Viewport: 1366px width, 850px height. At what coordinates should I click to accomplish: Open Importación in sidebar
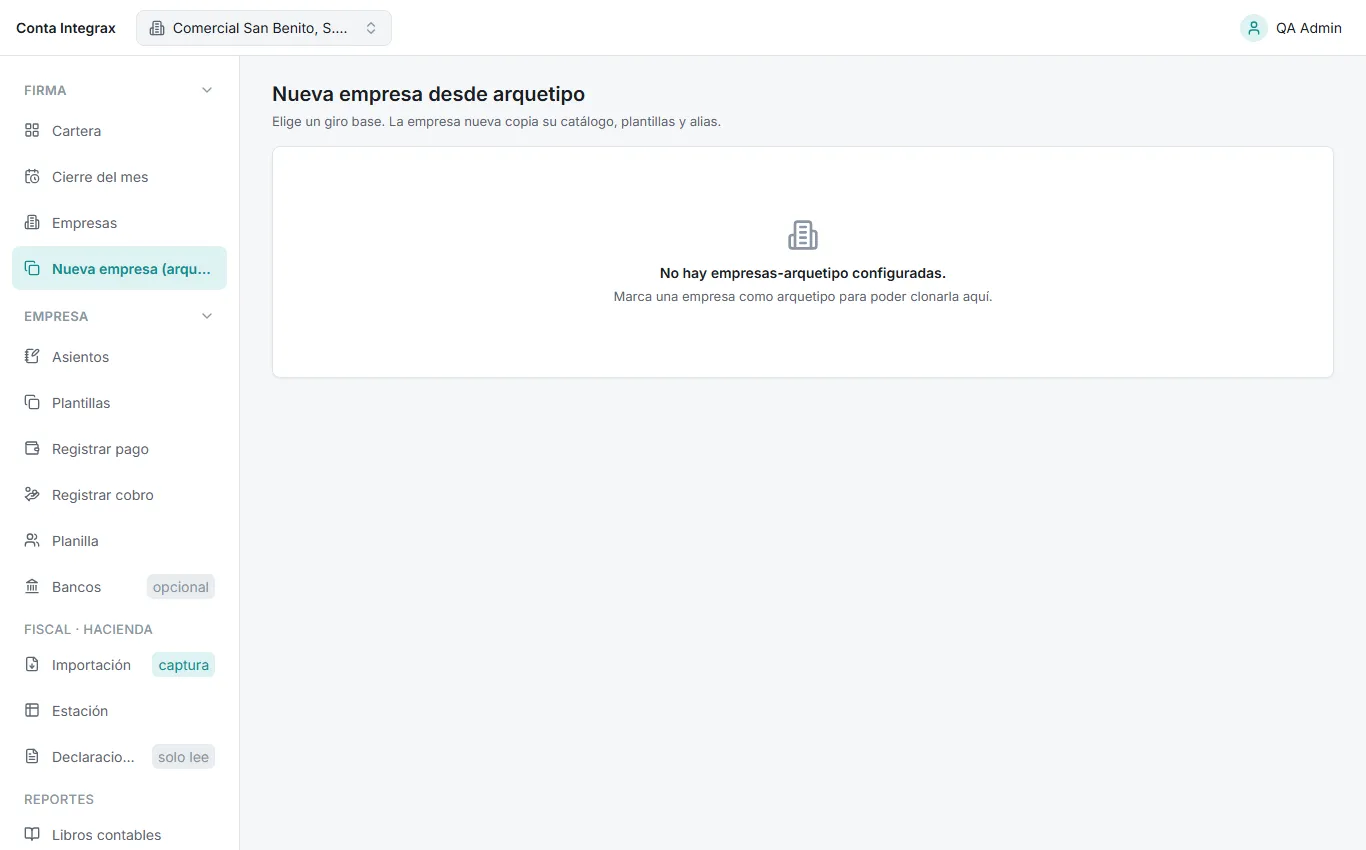pyautogui.click(x=119, y=665)
